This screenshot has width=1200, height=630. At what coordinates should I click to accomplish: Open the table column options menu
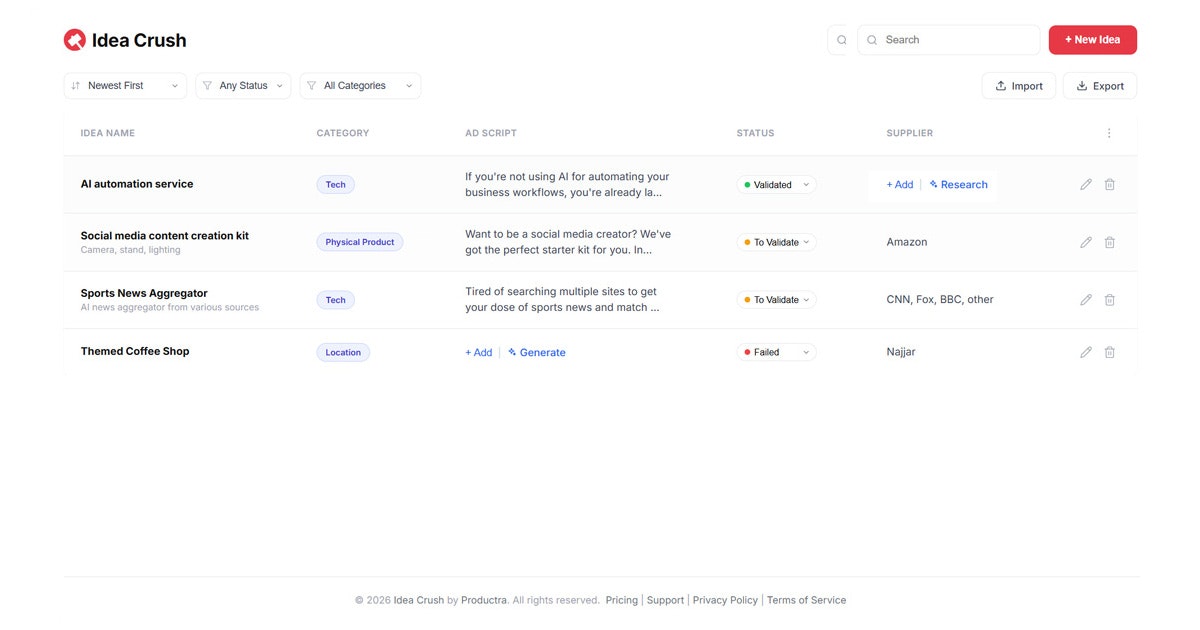tap(1109, 133)
